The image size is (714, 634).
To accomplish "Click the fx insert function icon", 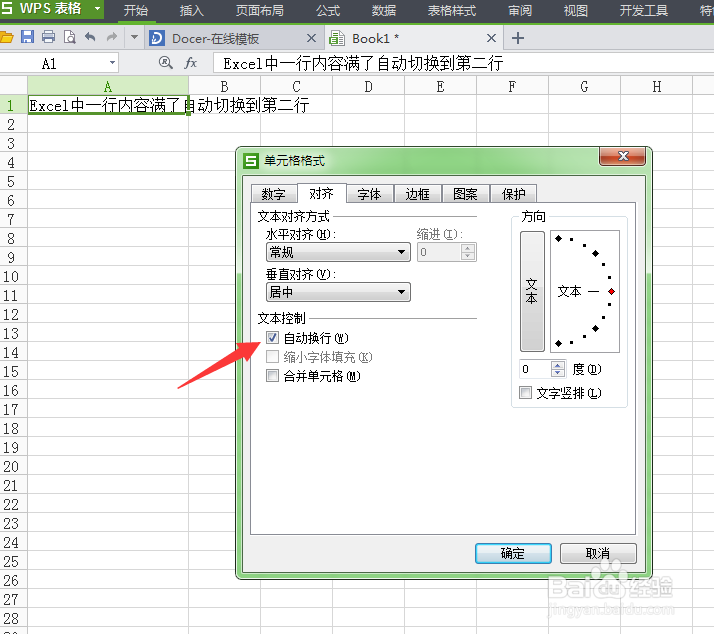I will [190, 62].
